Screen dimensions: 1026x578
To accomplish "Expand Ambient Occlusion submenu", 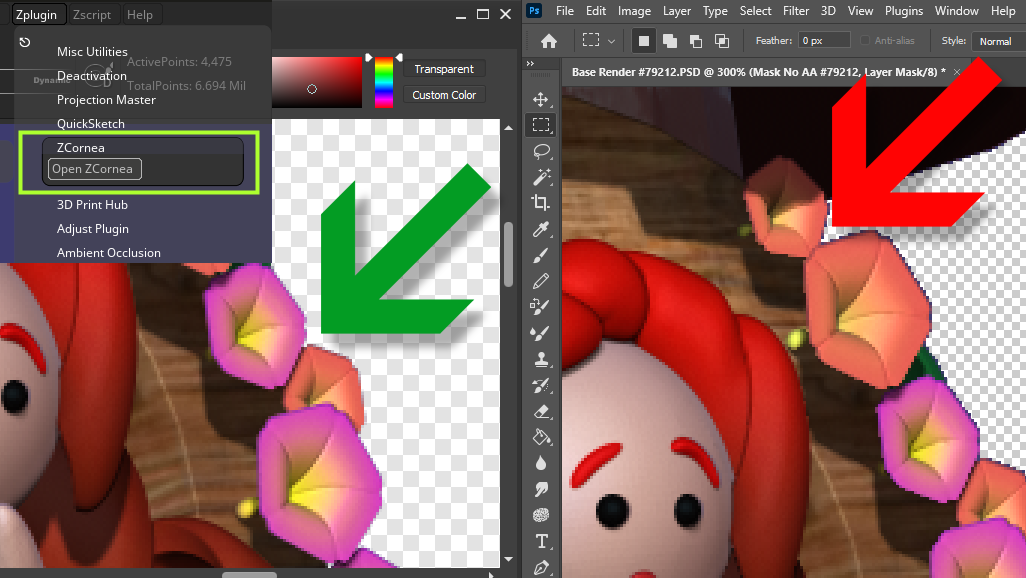I will pos(109,253).
